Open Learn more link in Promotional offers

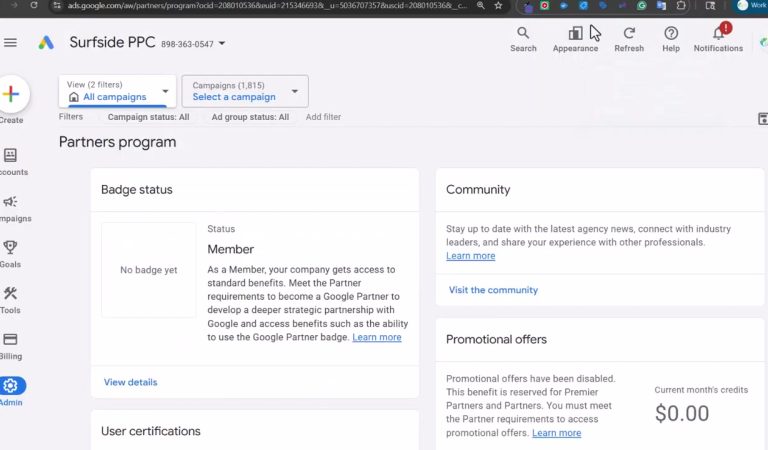(x=556, y=433)
